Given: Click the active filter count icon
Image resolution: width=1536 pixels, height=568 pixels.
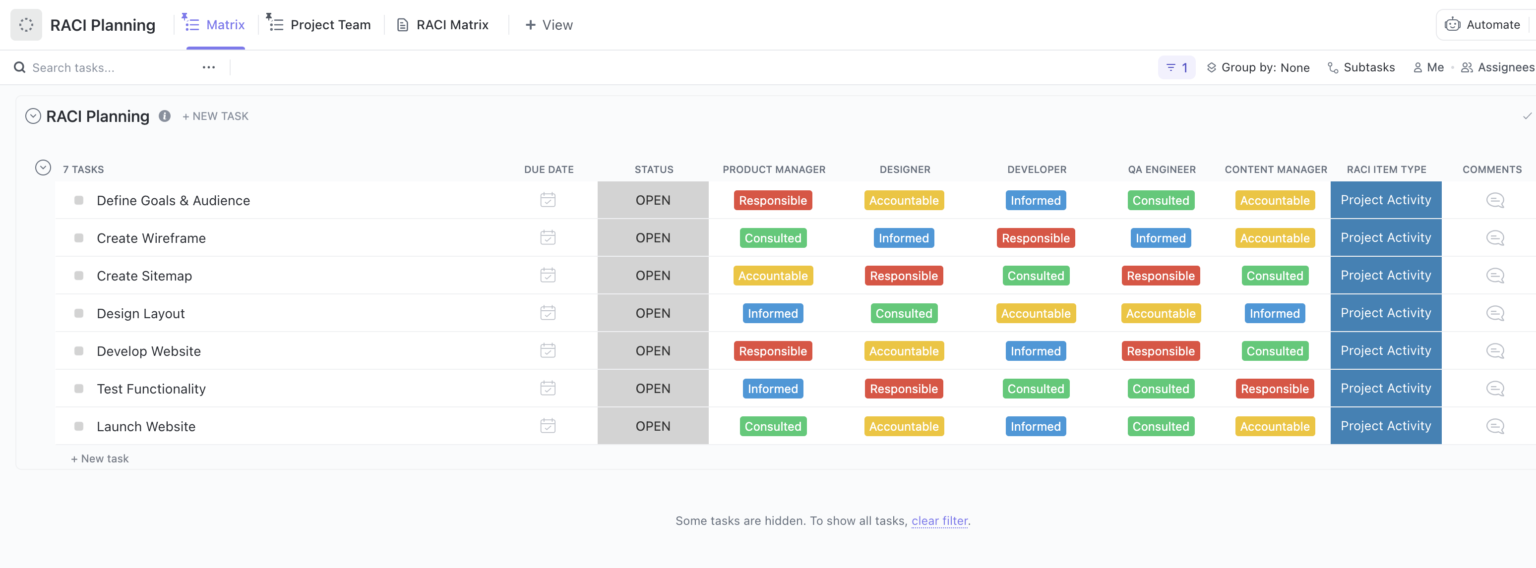Looking at the screenshot, I should click(1177, 67).
